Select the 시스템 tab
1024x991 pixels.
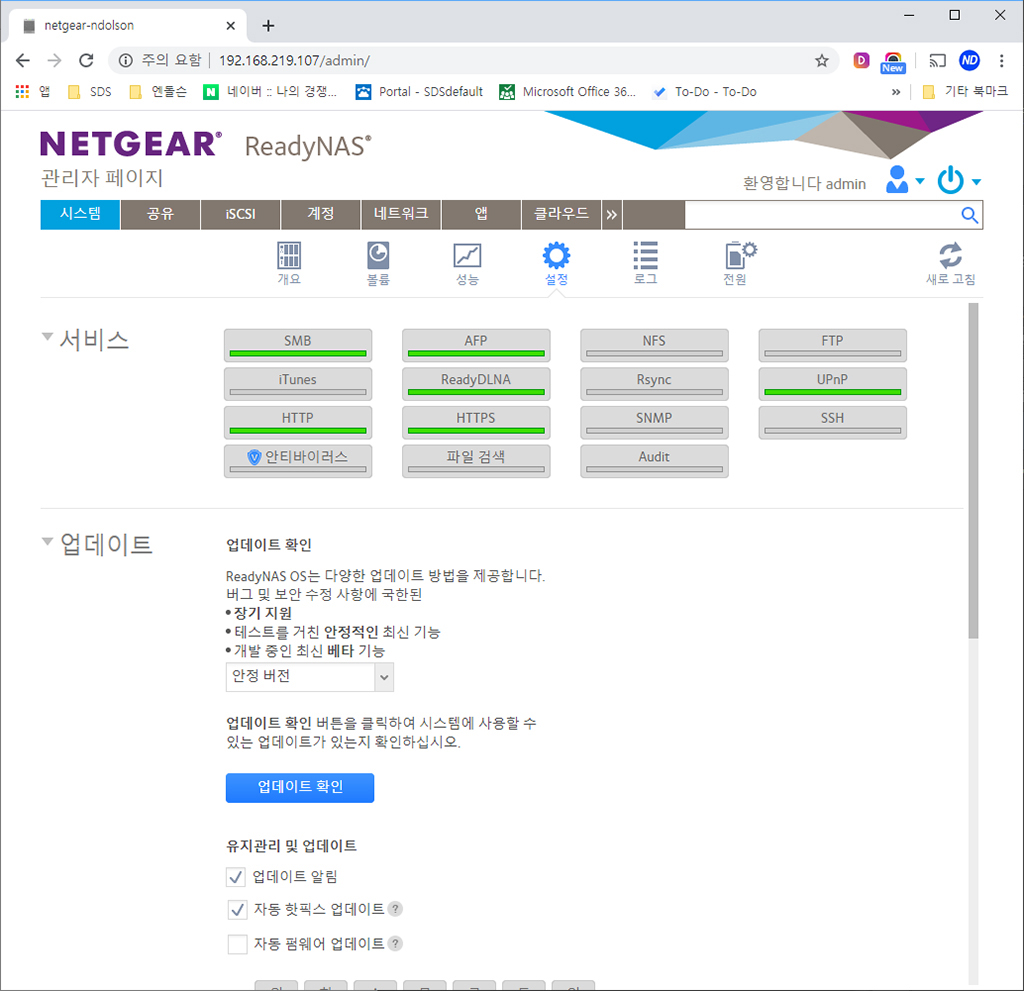80,215
